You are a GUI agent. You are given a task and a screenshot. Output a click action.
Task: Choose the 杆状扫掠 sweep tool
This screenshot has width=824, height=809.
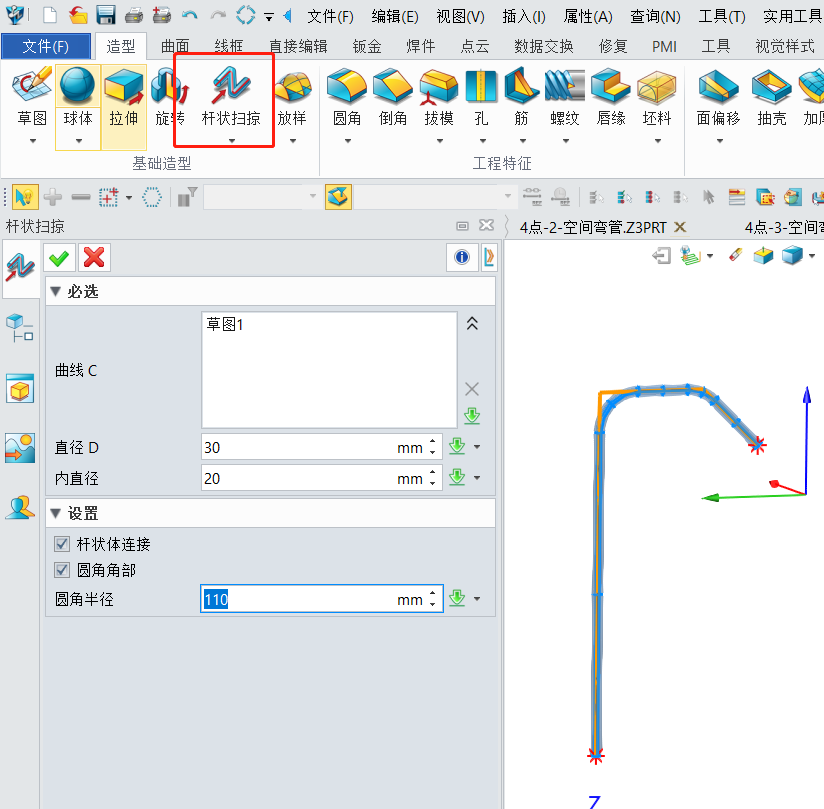coord(231,98)
